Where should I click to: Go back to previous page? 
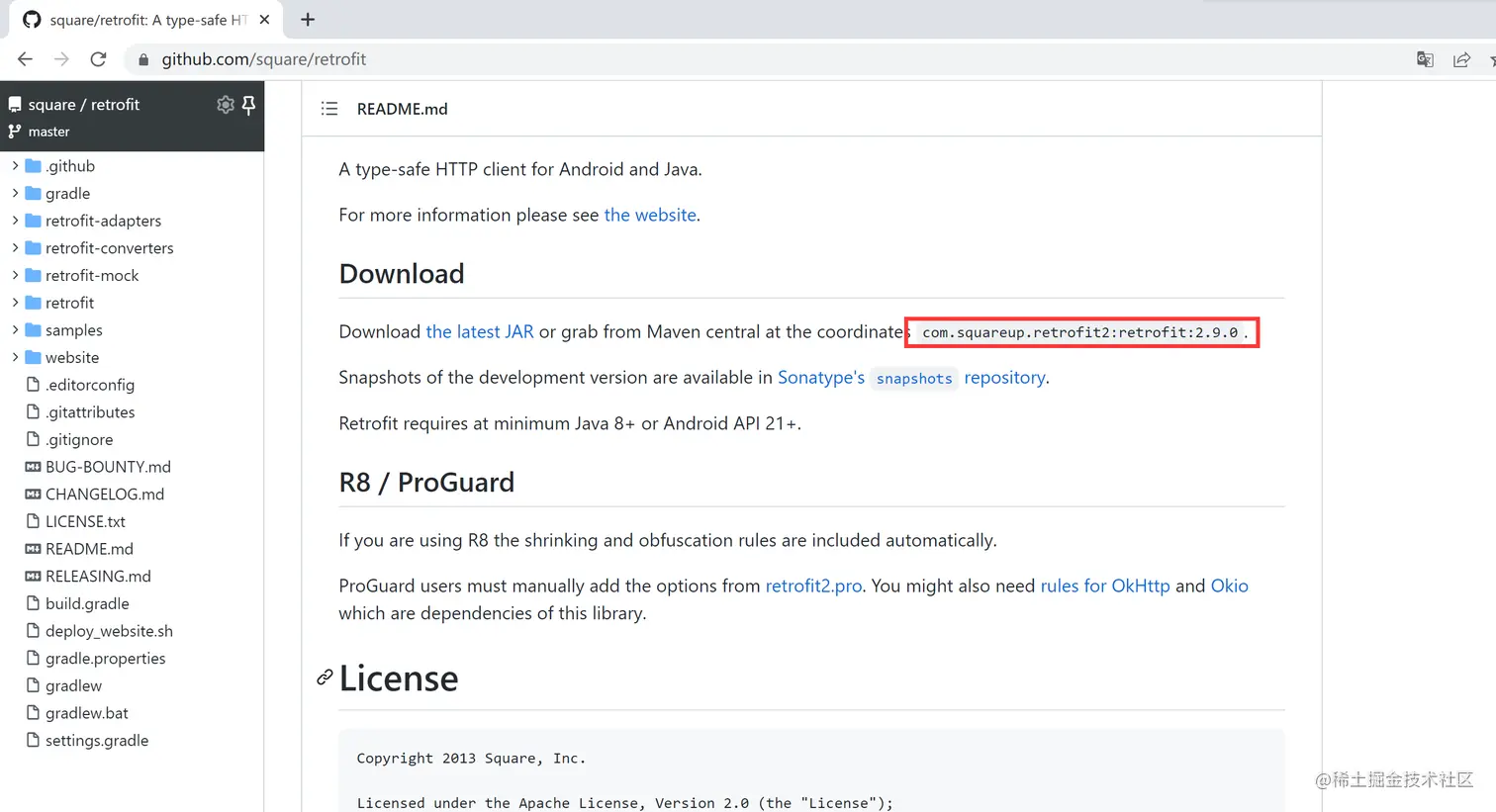[26, 59]
